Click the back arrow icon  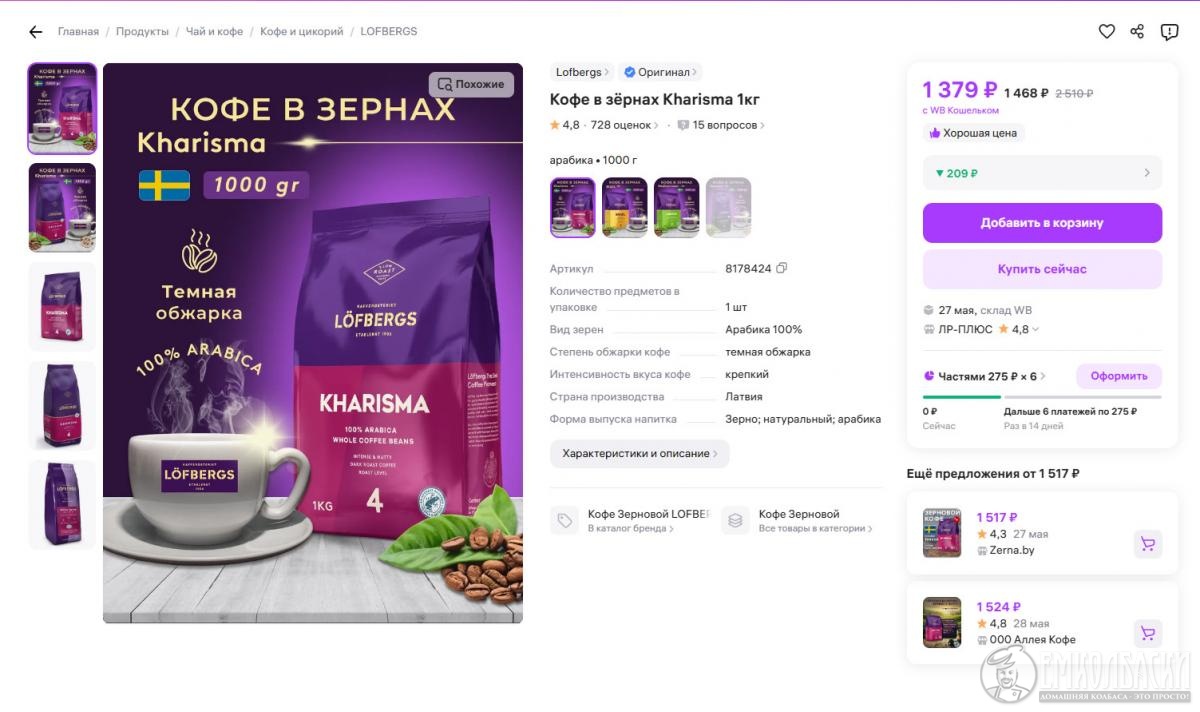pos(36,32)
